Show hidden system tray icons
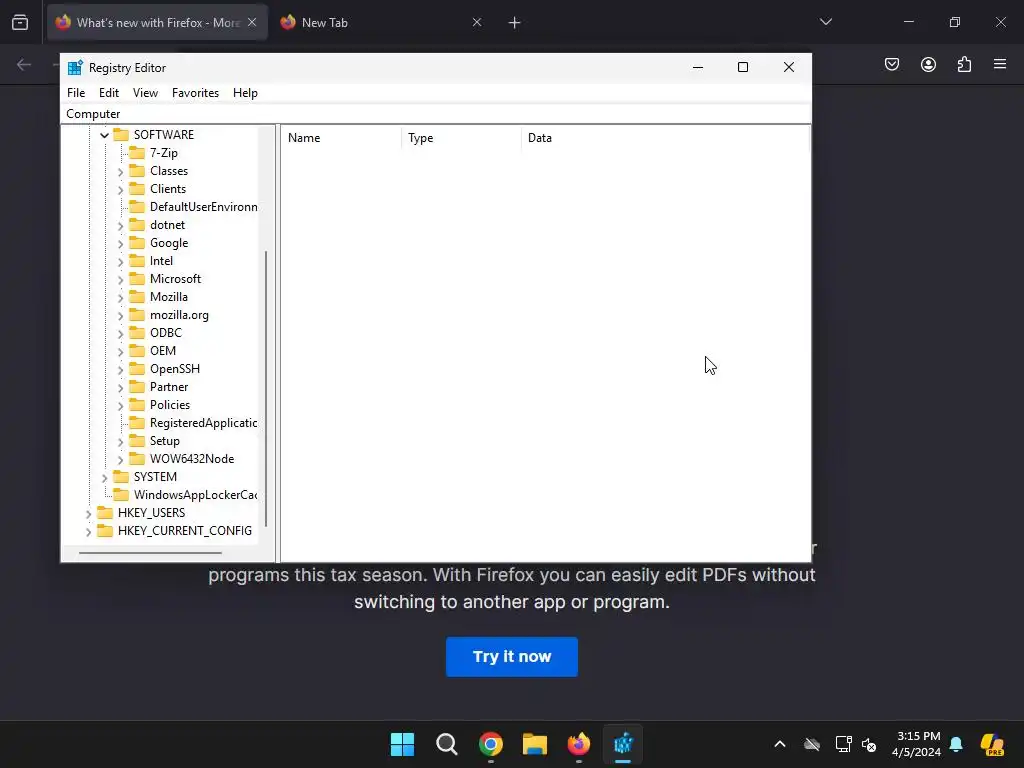Image resolution: width=1024 pixels, height=768 pixels. 780,744
